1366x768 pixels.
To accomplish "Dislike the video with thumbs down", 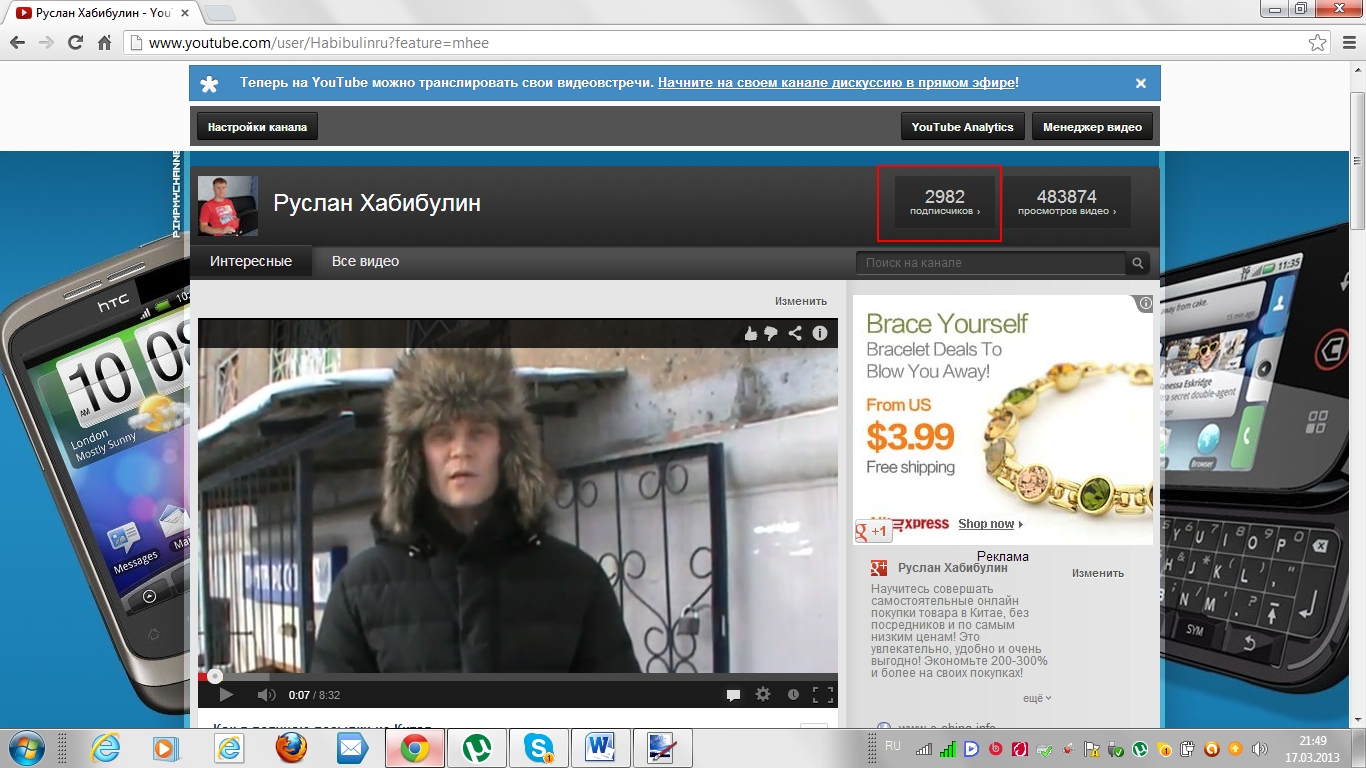I will point(772,333).
